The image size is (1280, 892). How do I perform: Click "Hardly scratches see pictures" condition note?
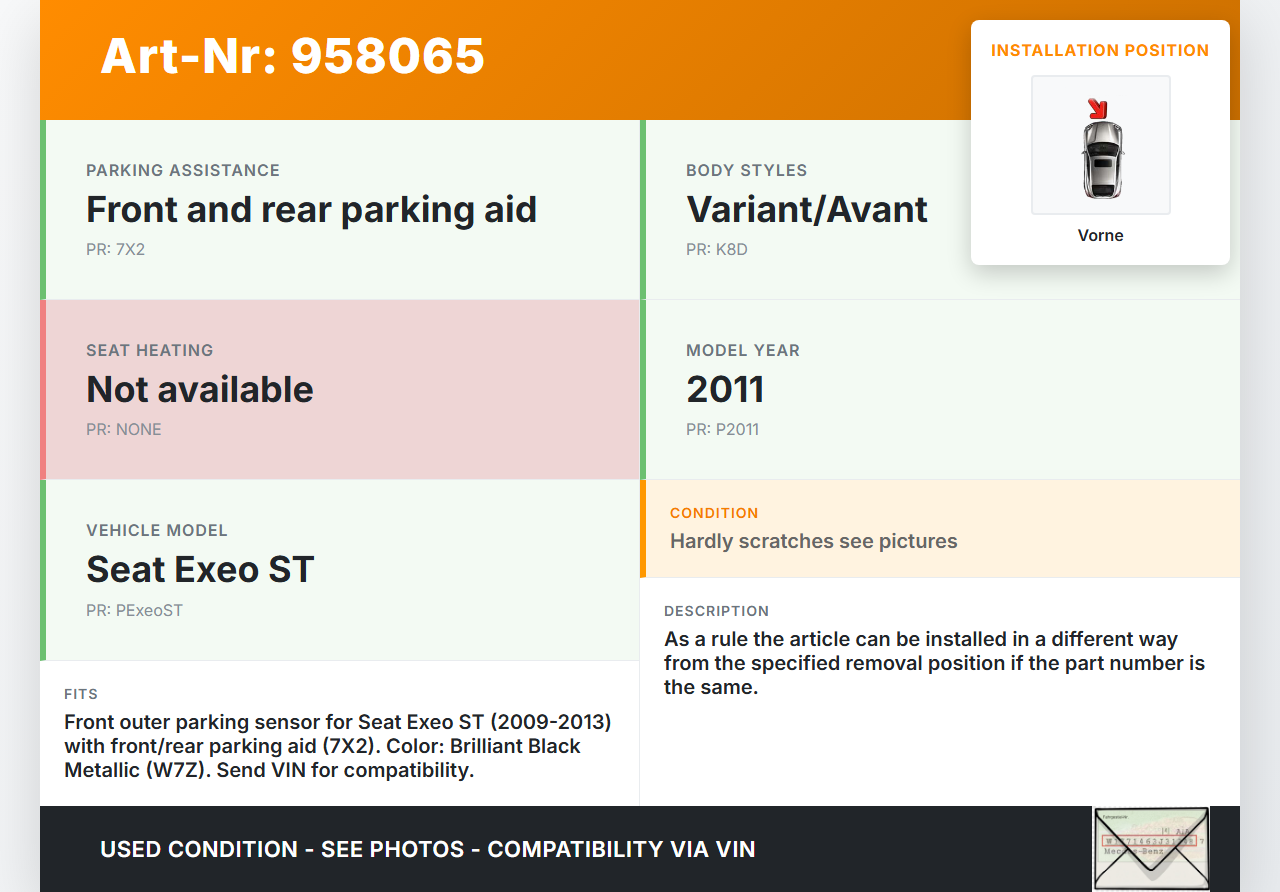pyautogui.click(x=813, y=541)
